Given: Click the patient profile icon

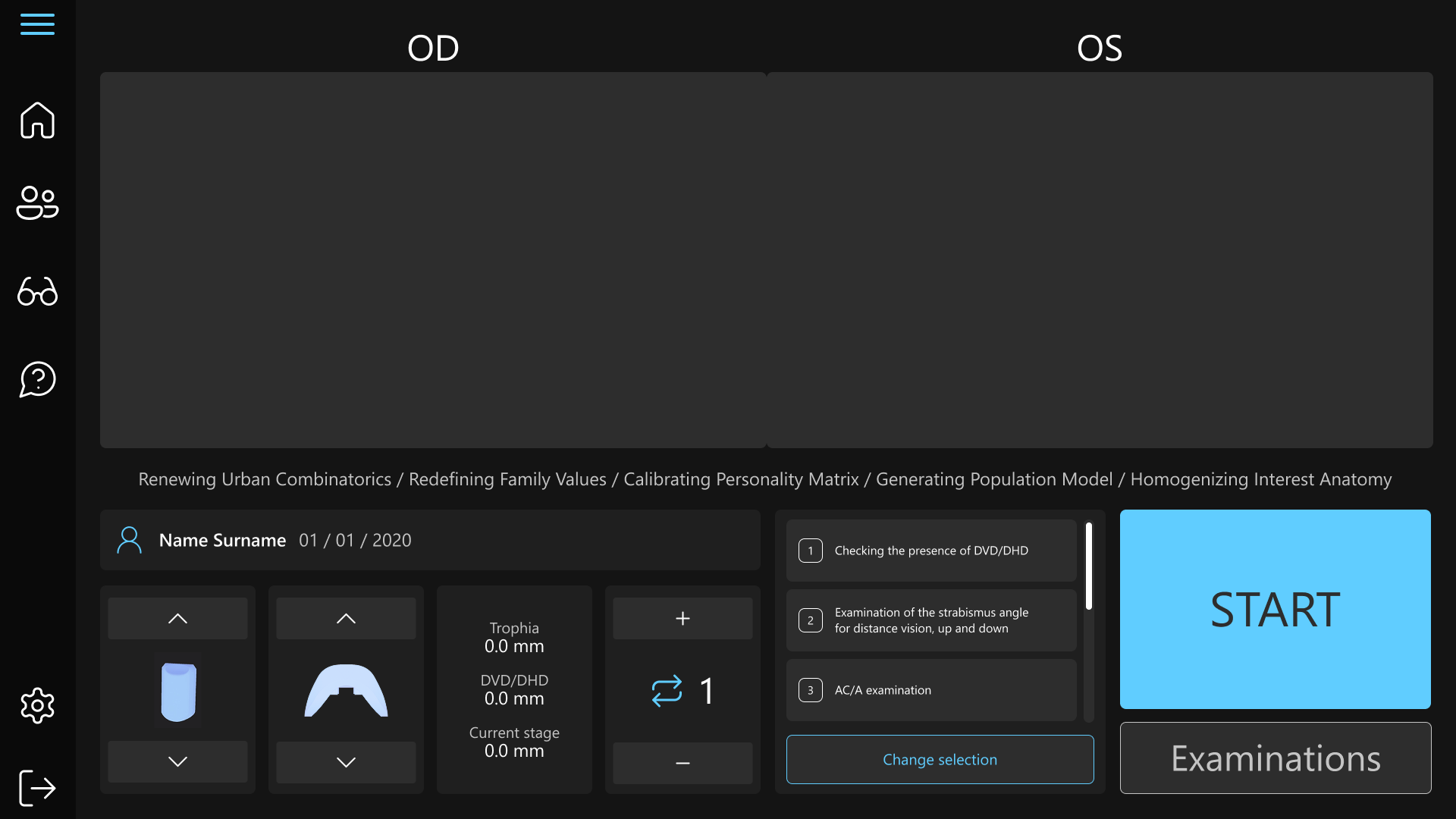Looking at the screenshot, I should tap(129, 540).
